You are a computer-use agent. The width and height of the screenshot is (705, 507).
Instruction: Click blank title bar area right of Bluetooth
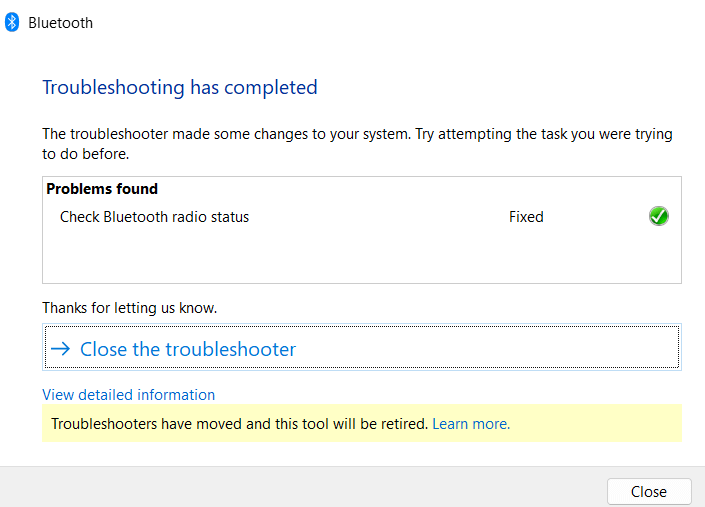(400, 23)
